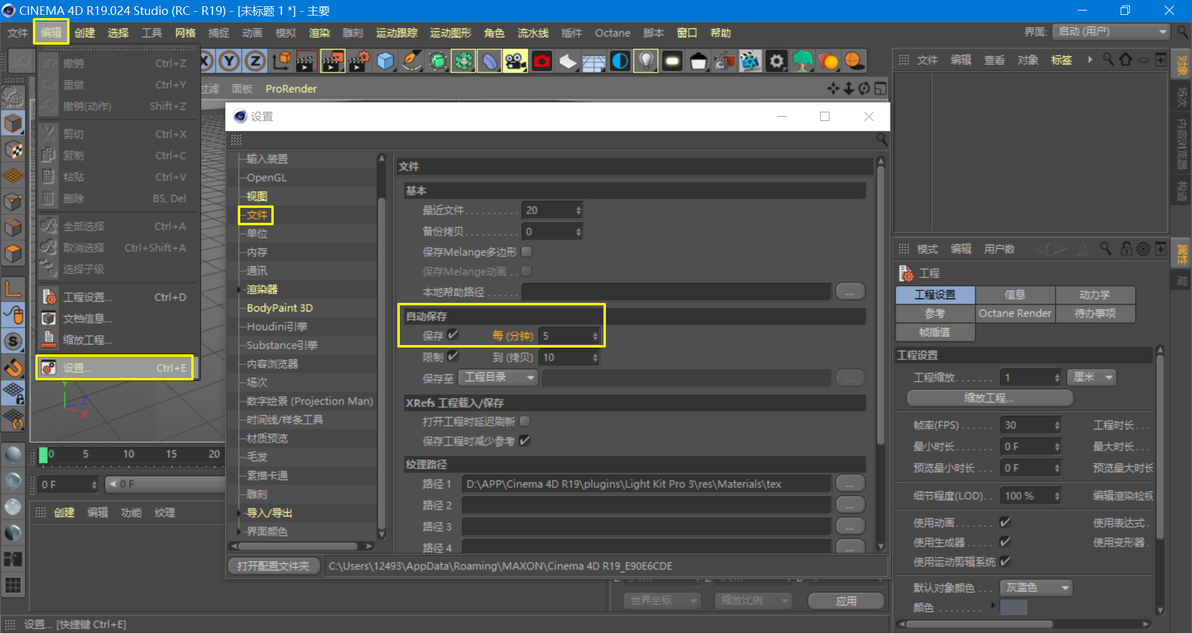
Task: Select the model mode cube icon
Action: tap(13, 123)
